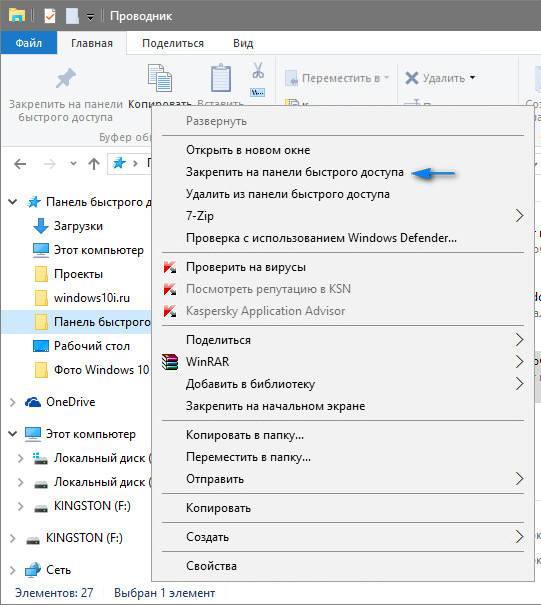Screen dimensions: 541x605
Task: Click the Paste clipboard icon in the ribbon
Action: (x=221, y=78)
